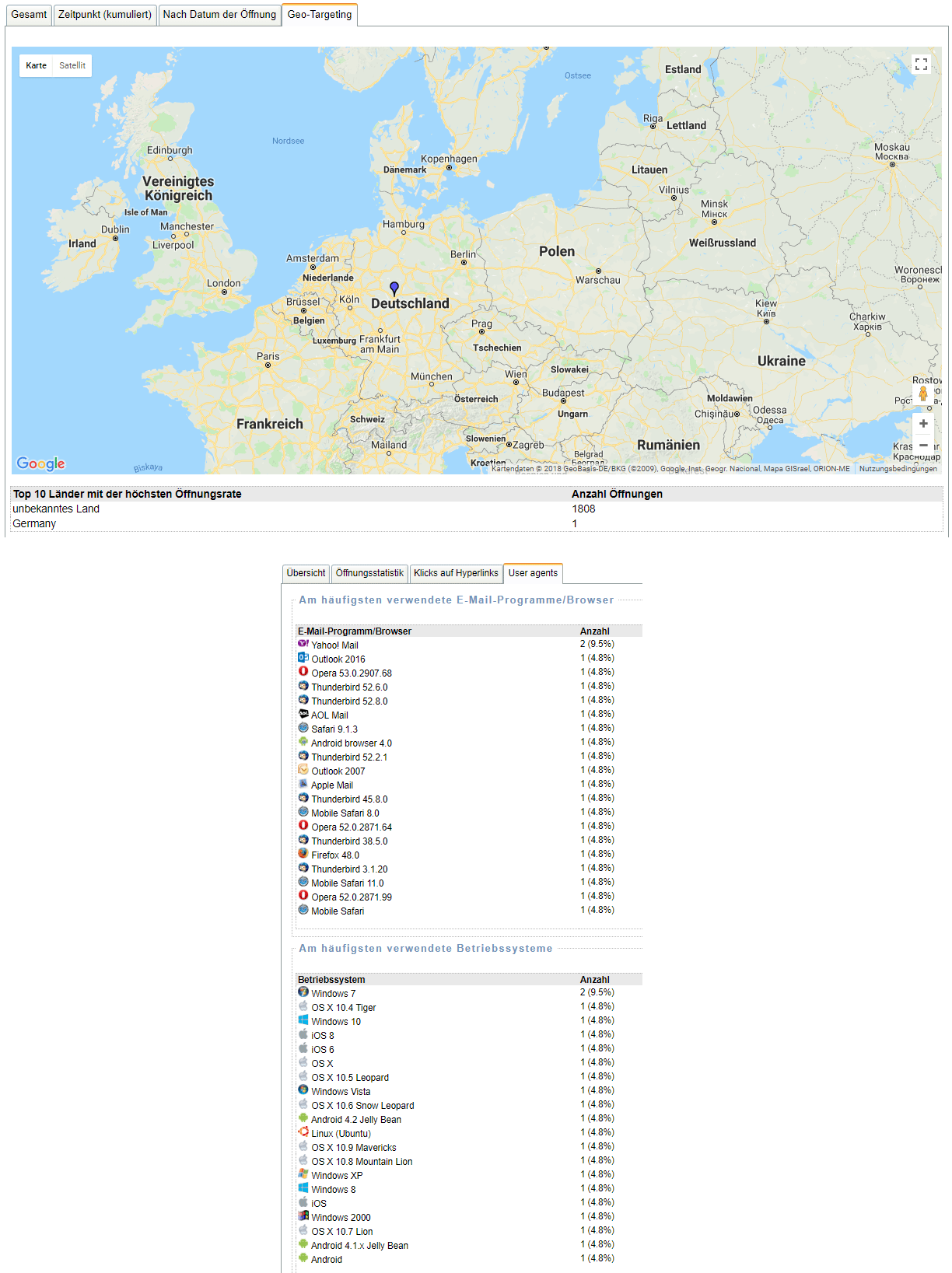Image resolution: width=952 pixels, height=1273 pixels.
Task: Switch map to Karte view
Action: (36, 65)
